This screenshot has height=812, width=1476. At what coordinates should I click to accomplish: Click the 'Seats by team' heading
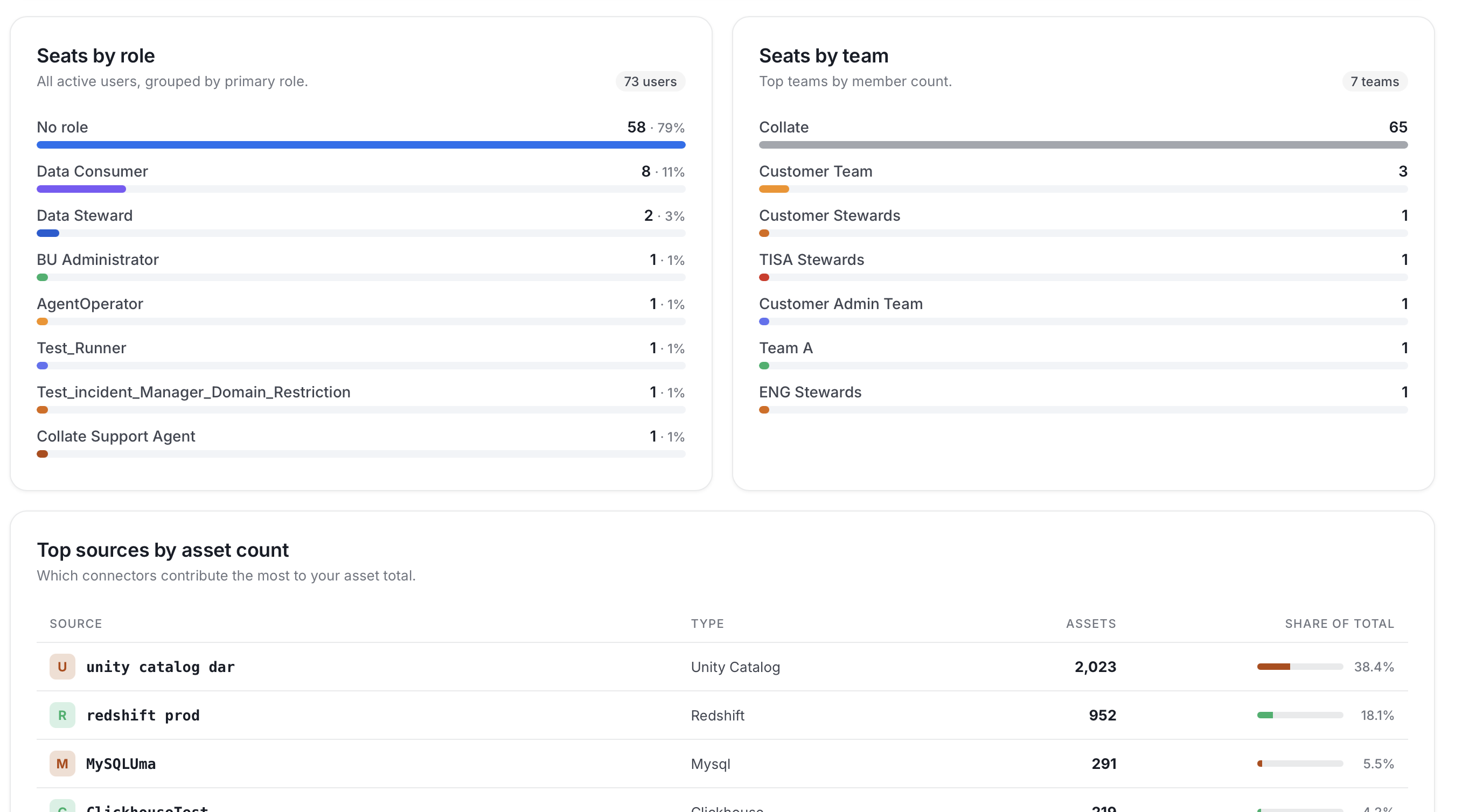click(823, 55)
